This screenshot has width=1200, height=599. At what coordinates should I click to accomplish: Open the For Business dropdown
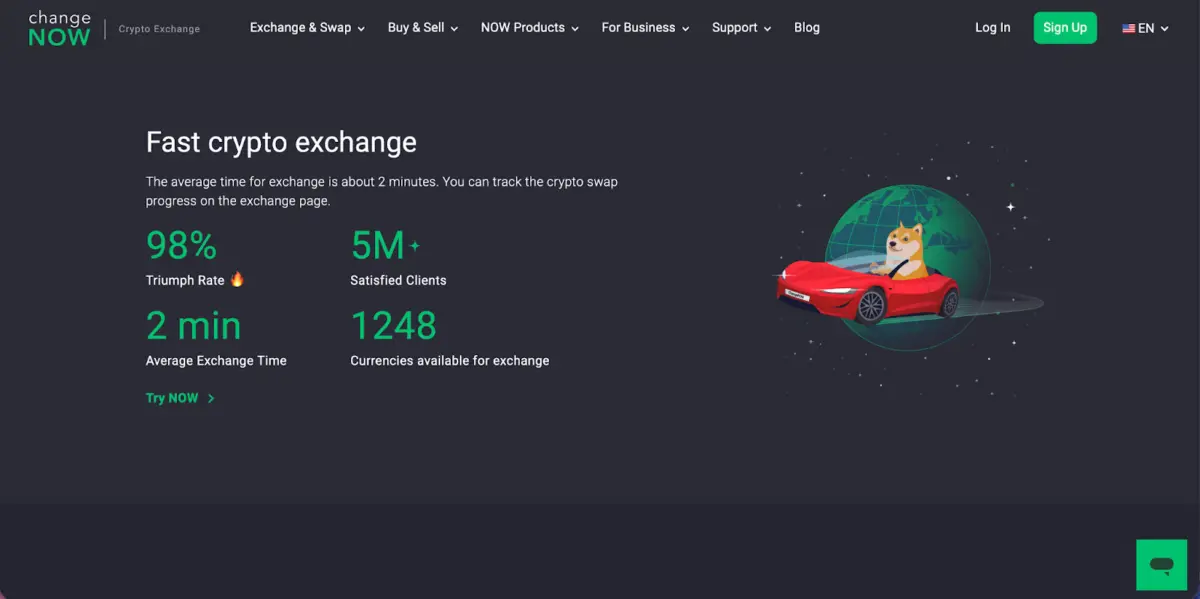point(645,28)
